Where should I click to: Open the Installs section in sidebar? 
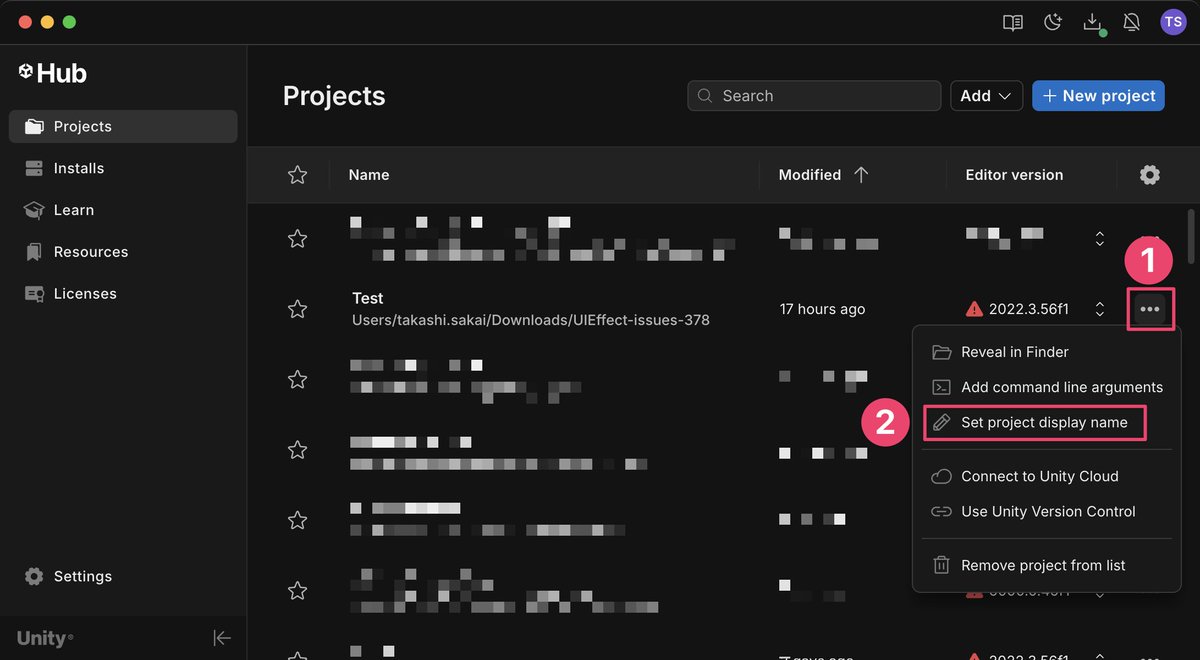pyautogui.click(x=123, y=168)
